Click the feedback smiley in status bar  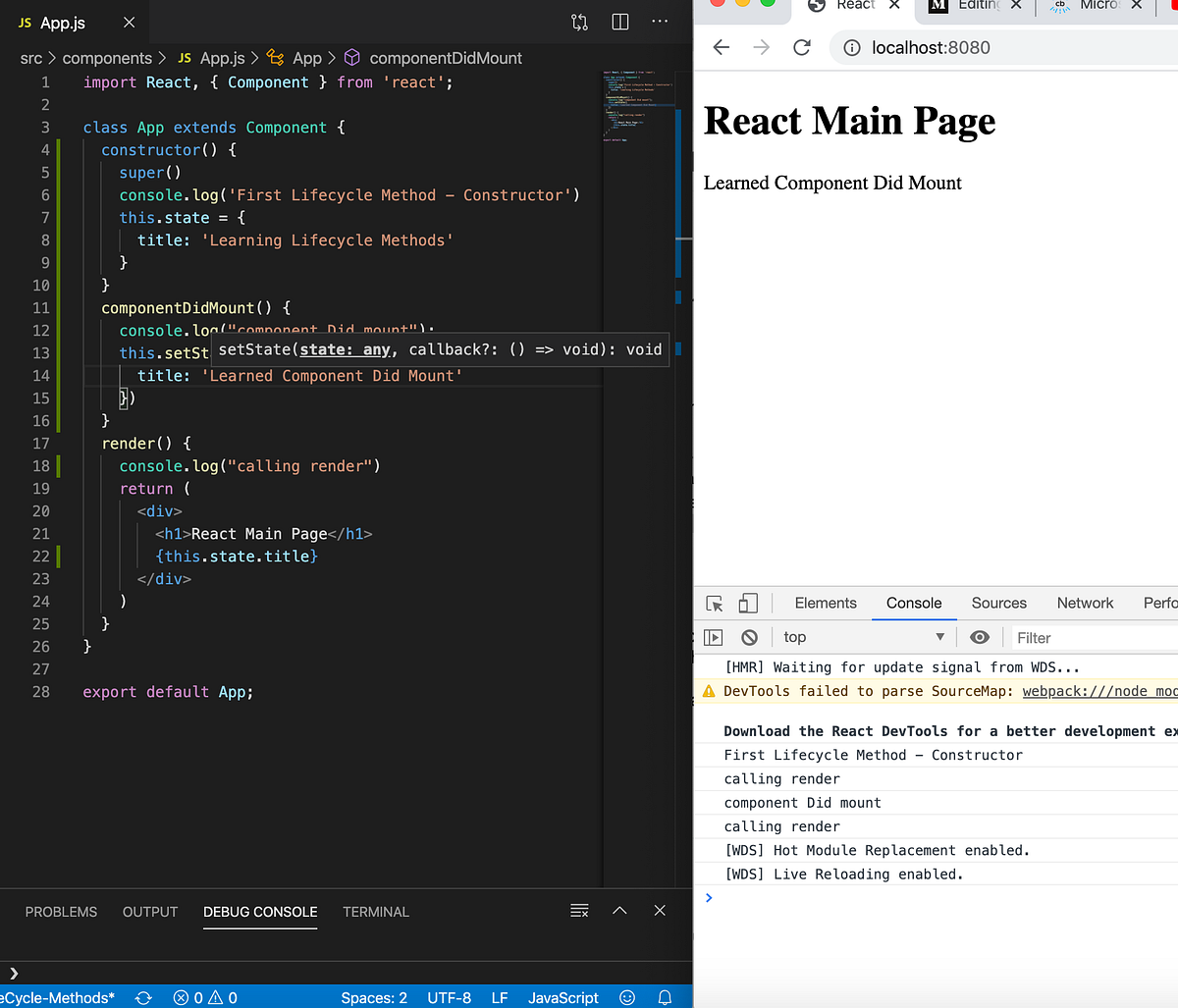(x=627, y=997)
